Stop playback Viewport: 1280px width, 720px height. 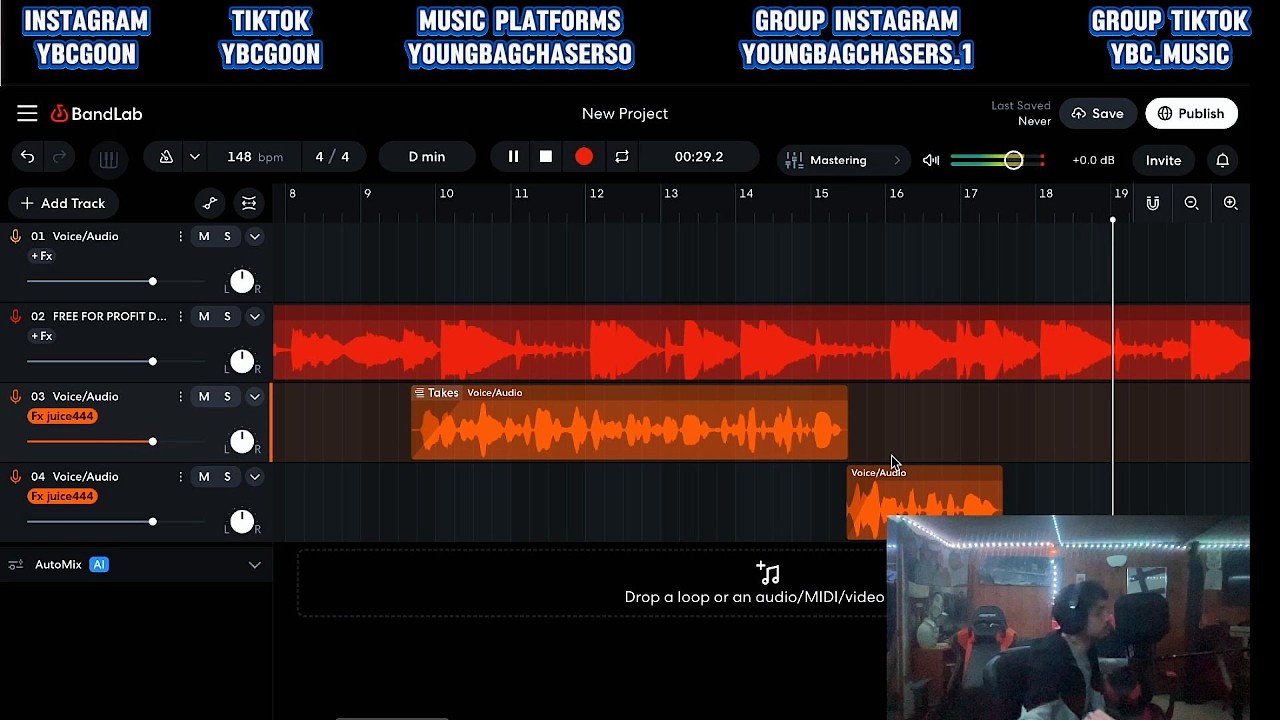tap(546, 157)
